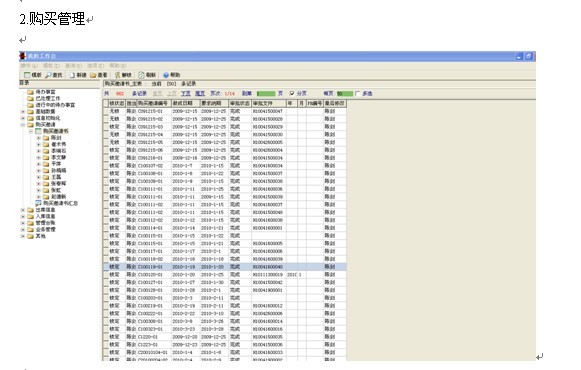
Task: Click the 查找 magnifier search icon
Action: 48,75
